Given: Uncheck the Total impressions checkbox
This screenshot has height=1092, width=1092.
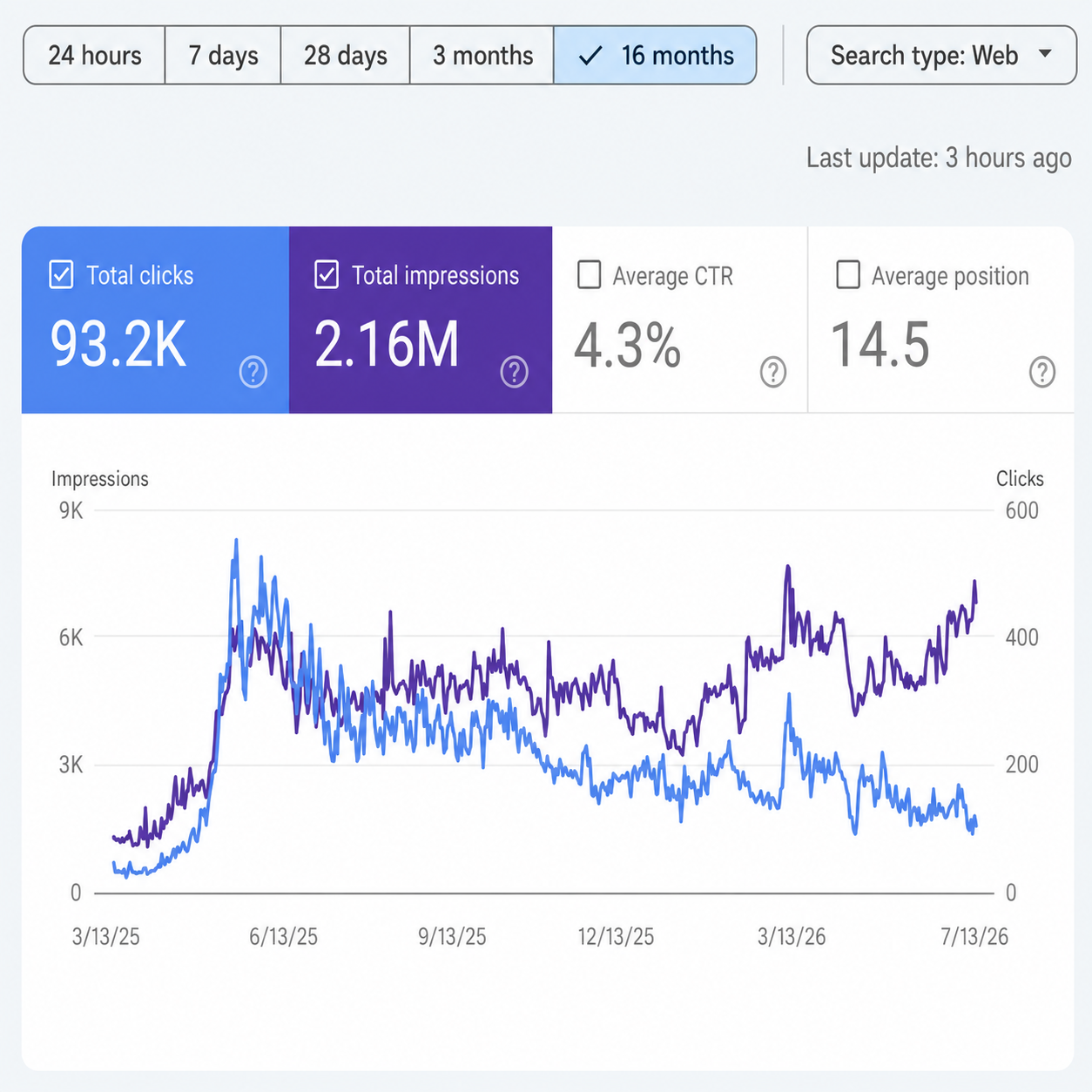Looking at the screenshot, I should click(327, 275).
